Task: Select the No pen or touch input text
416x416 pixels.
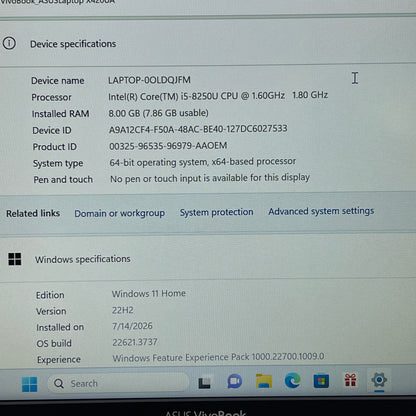Action: point(210,178)
